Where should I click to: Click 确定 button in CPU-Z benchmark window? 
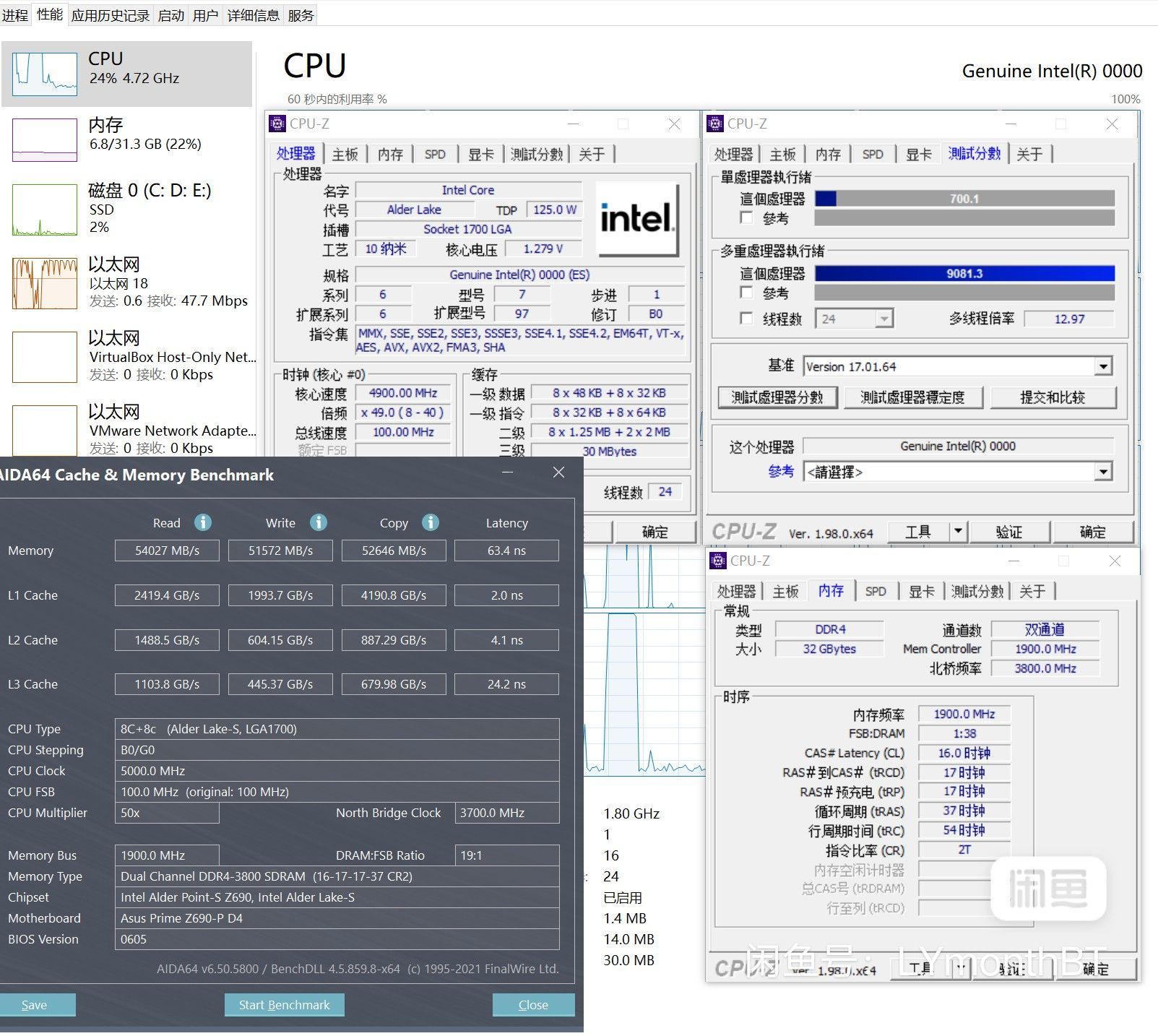coord(1093,532)
